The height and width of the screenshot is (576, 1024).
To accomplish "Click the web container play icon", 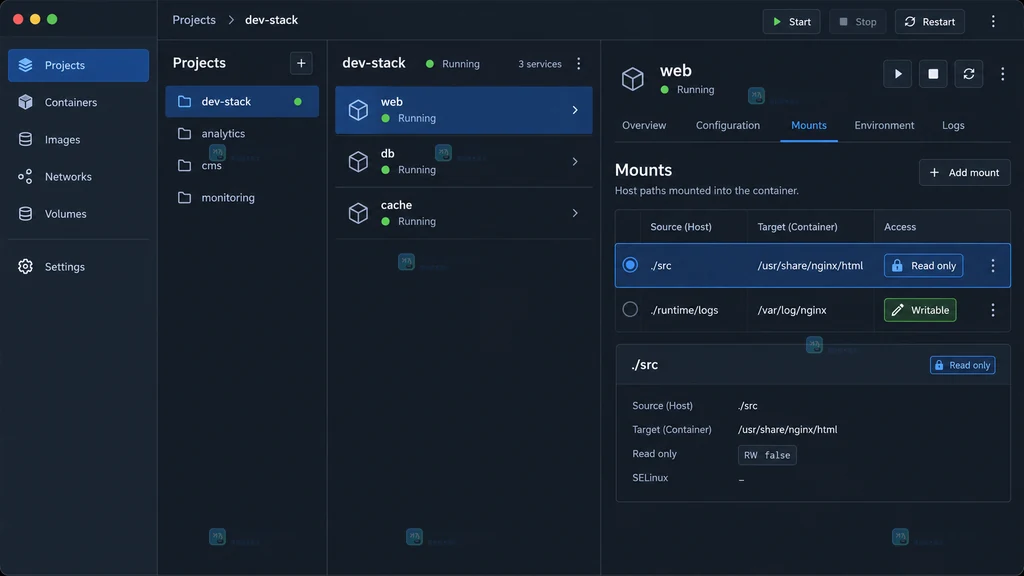I will coord(898,74).
